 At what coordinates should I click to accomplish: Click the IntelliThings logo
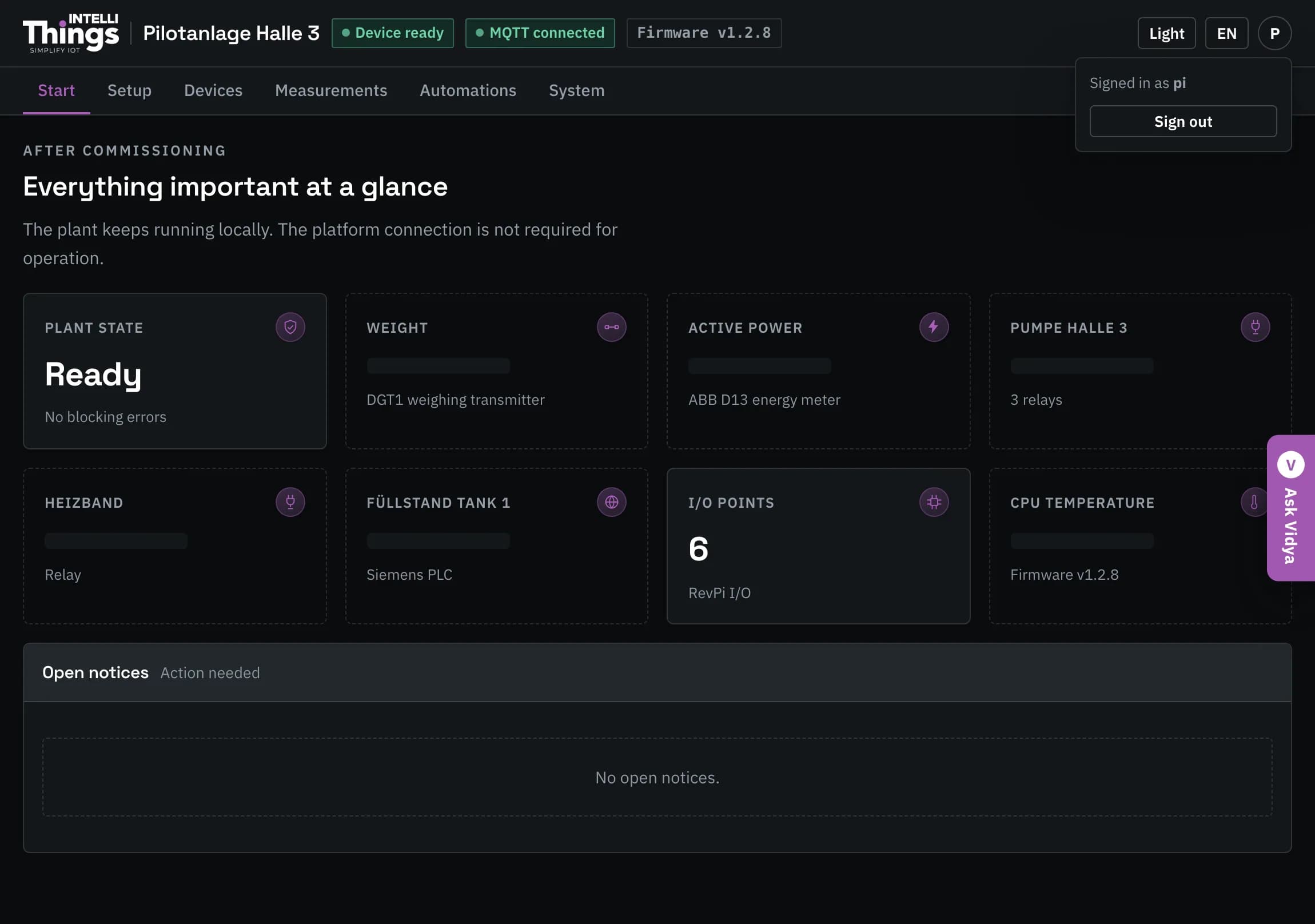tap(71, 33)
